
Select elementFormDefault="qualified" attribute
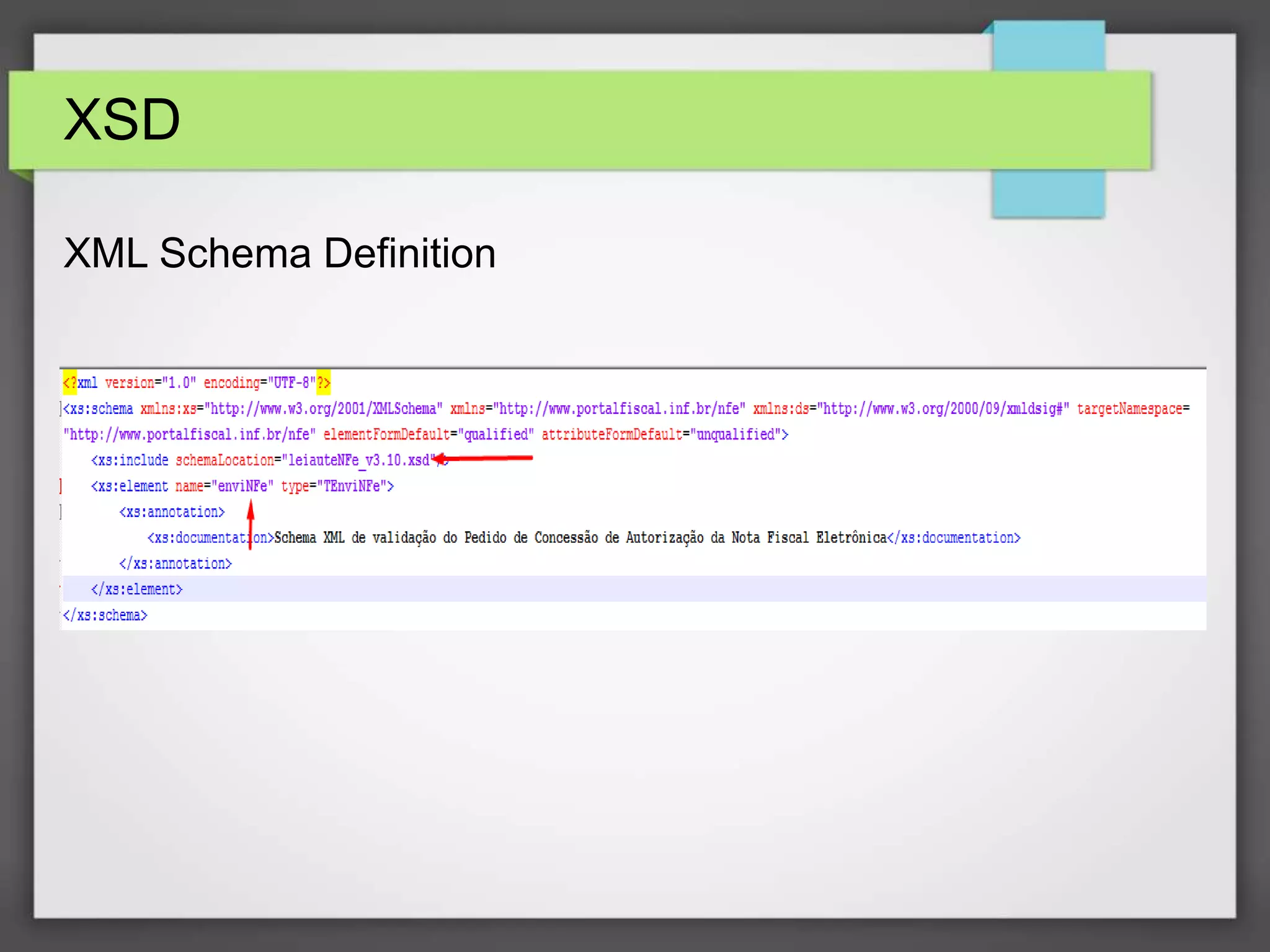429,434
